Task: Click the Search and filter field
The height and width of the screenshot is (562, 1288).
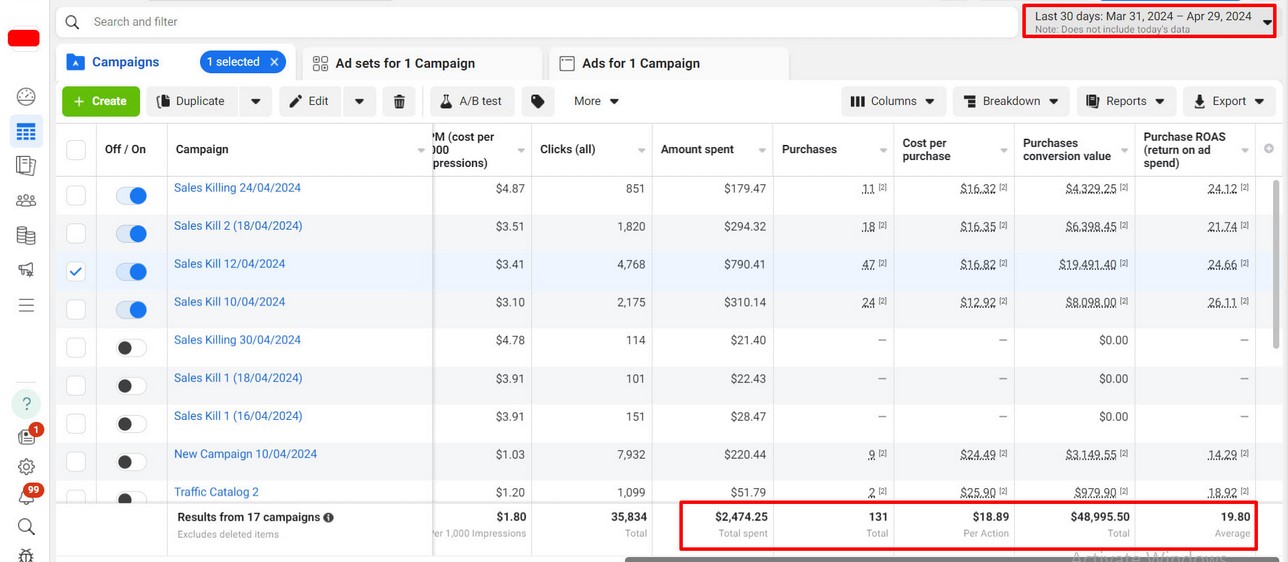Action: coord(540,22)
